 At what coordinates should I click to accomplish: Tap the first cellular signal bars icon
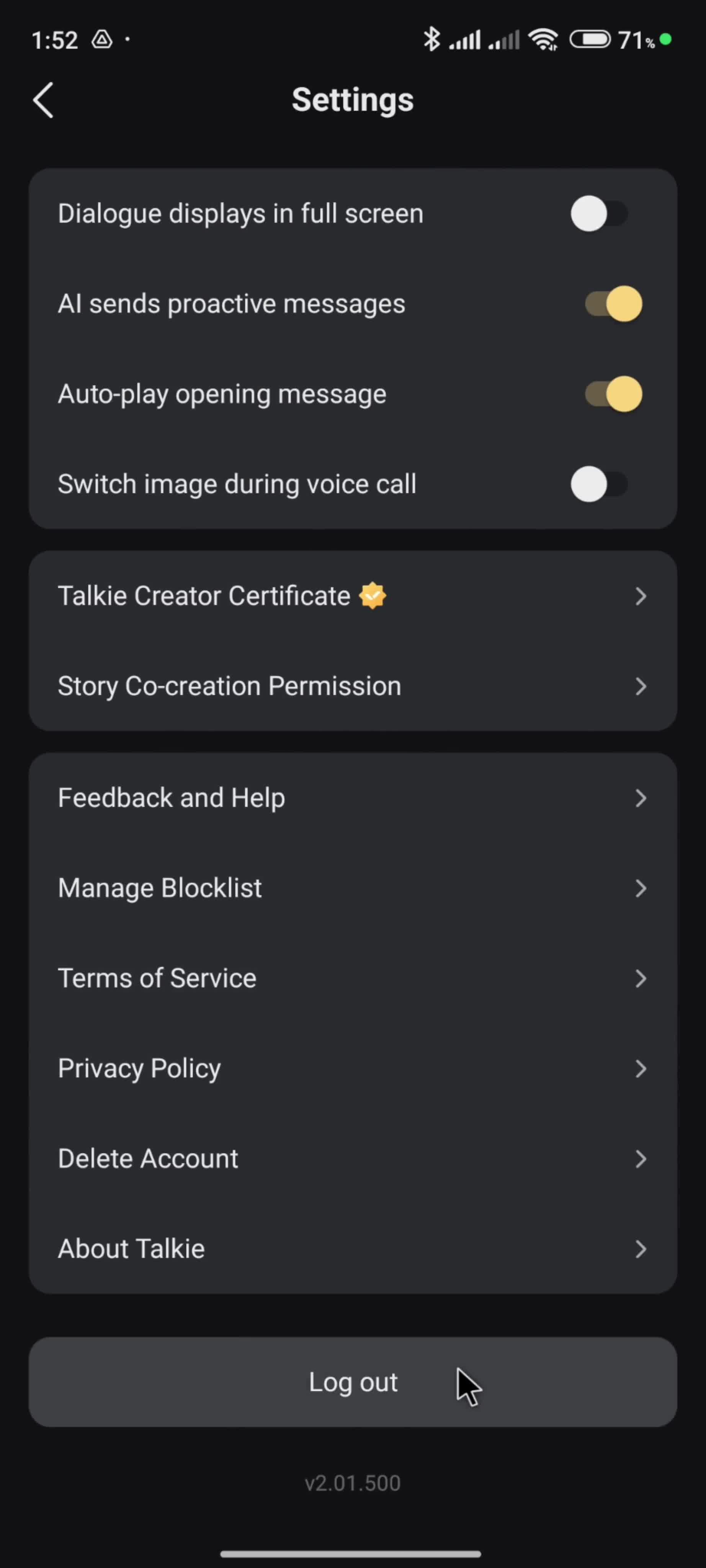click(x=465, y=39)
